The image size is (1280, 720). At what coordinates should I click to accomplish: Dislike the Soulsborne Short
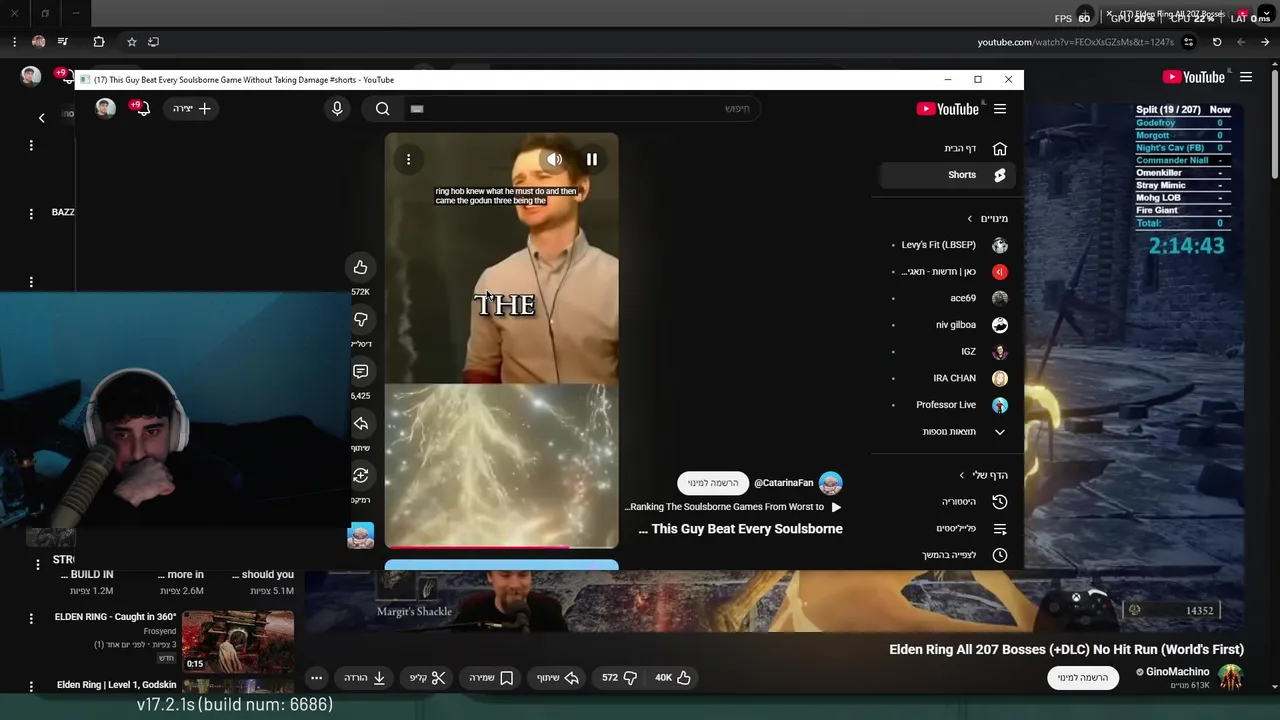361,319
